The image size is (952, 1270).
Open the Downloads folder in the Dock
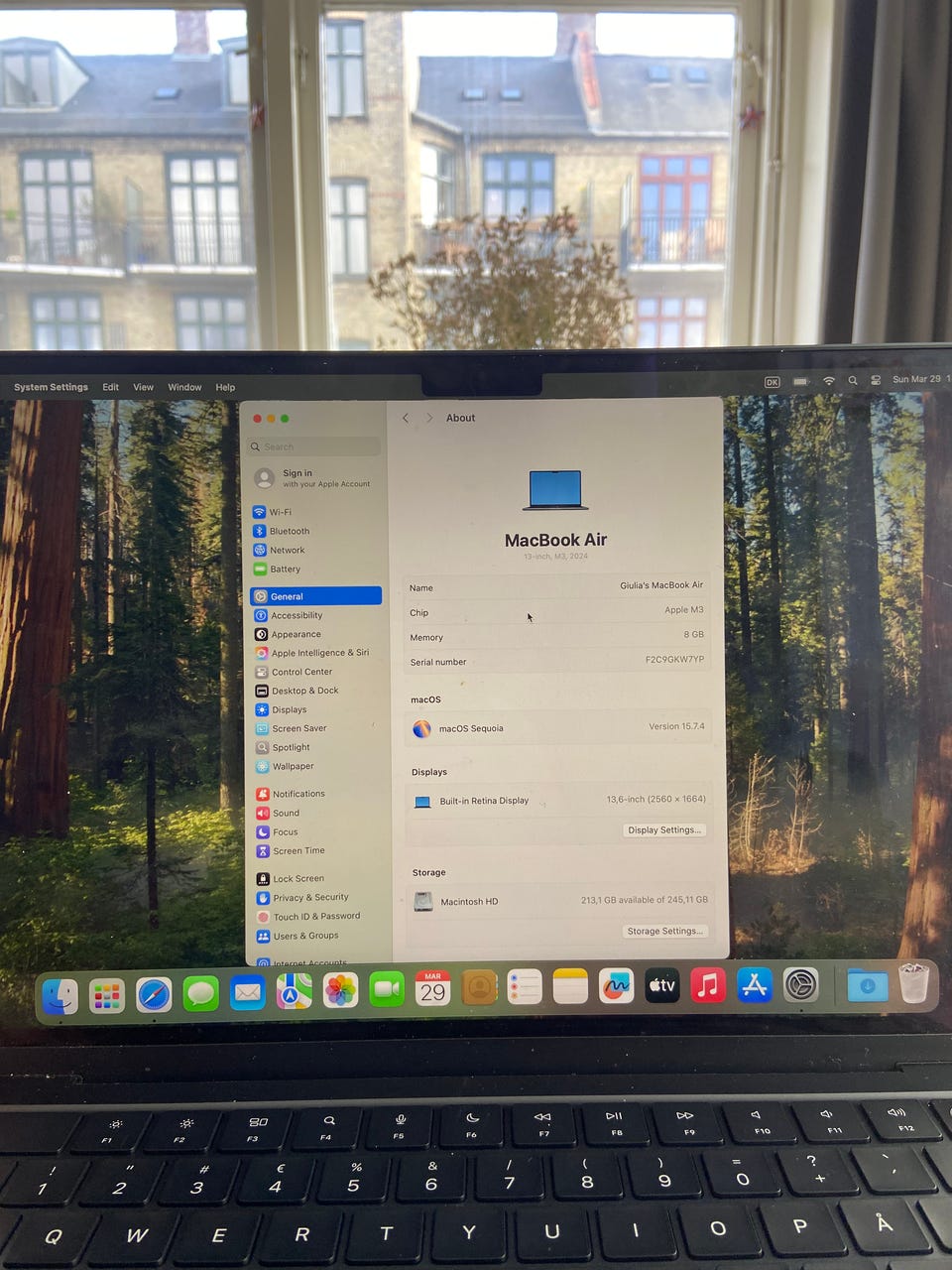pyautogui.click(x=868, y=984)
